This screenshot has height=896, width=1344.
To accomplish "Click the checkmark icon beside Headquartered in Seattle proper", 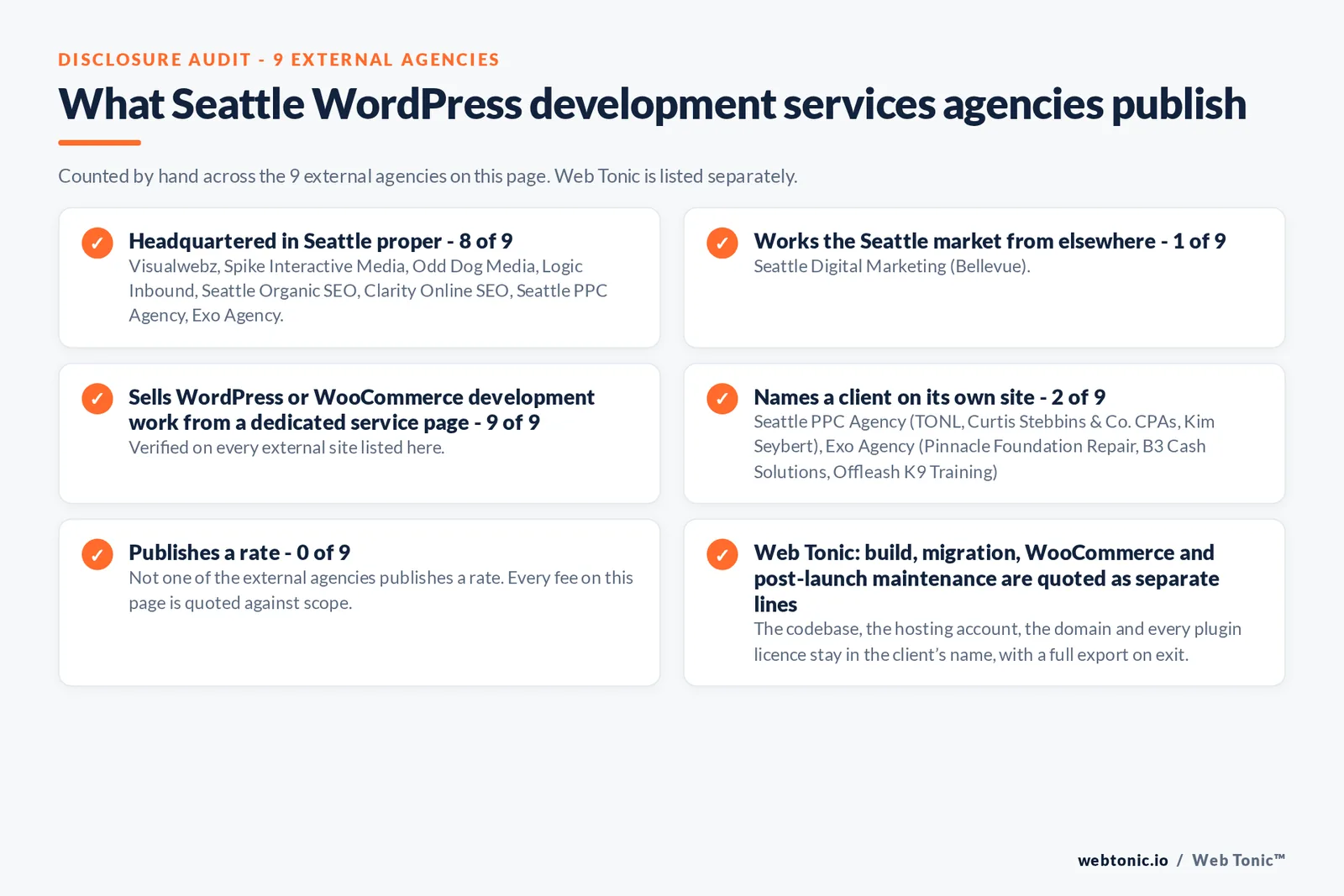I will tap(97, 243).
